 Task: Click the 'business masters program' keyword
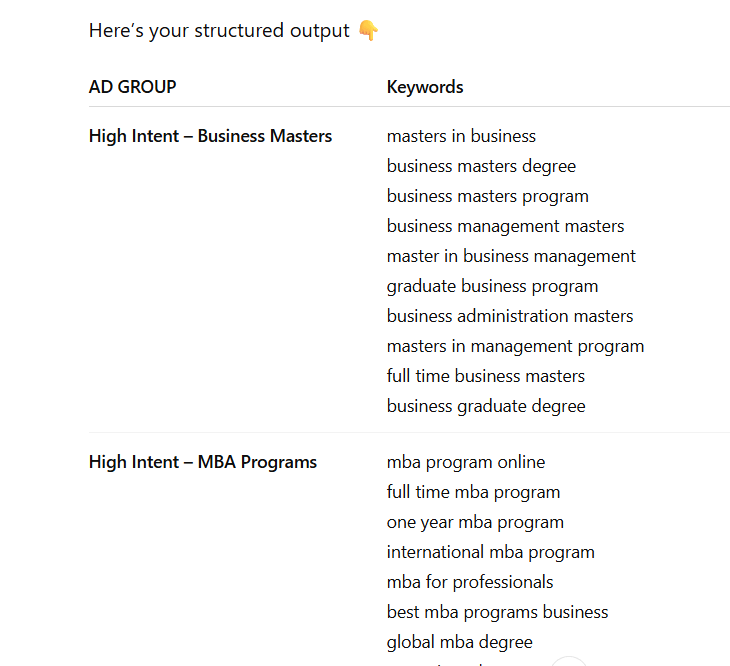point(487,196)
